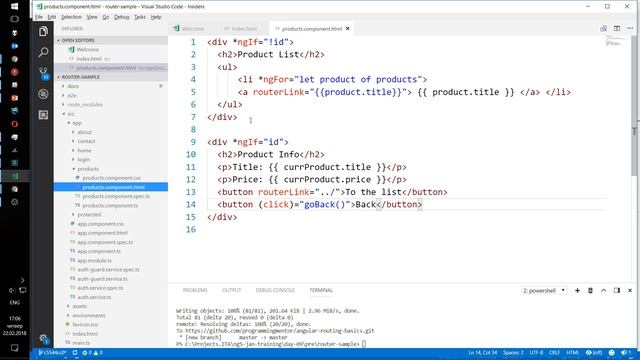Image resolution: width=640 pixels, height=360 pixels.
Task: Collapse the ROUTER-SAMPLE section
Action: [111, 77]
